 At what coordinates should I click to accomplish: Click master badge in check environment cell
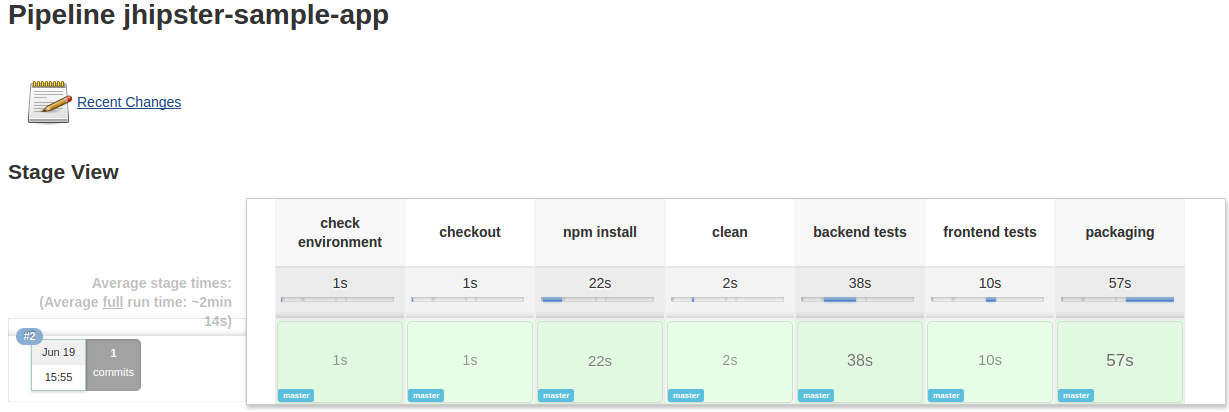tap(296, 395)
